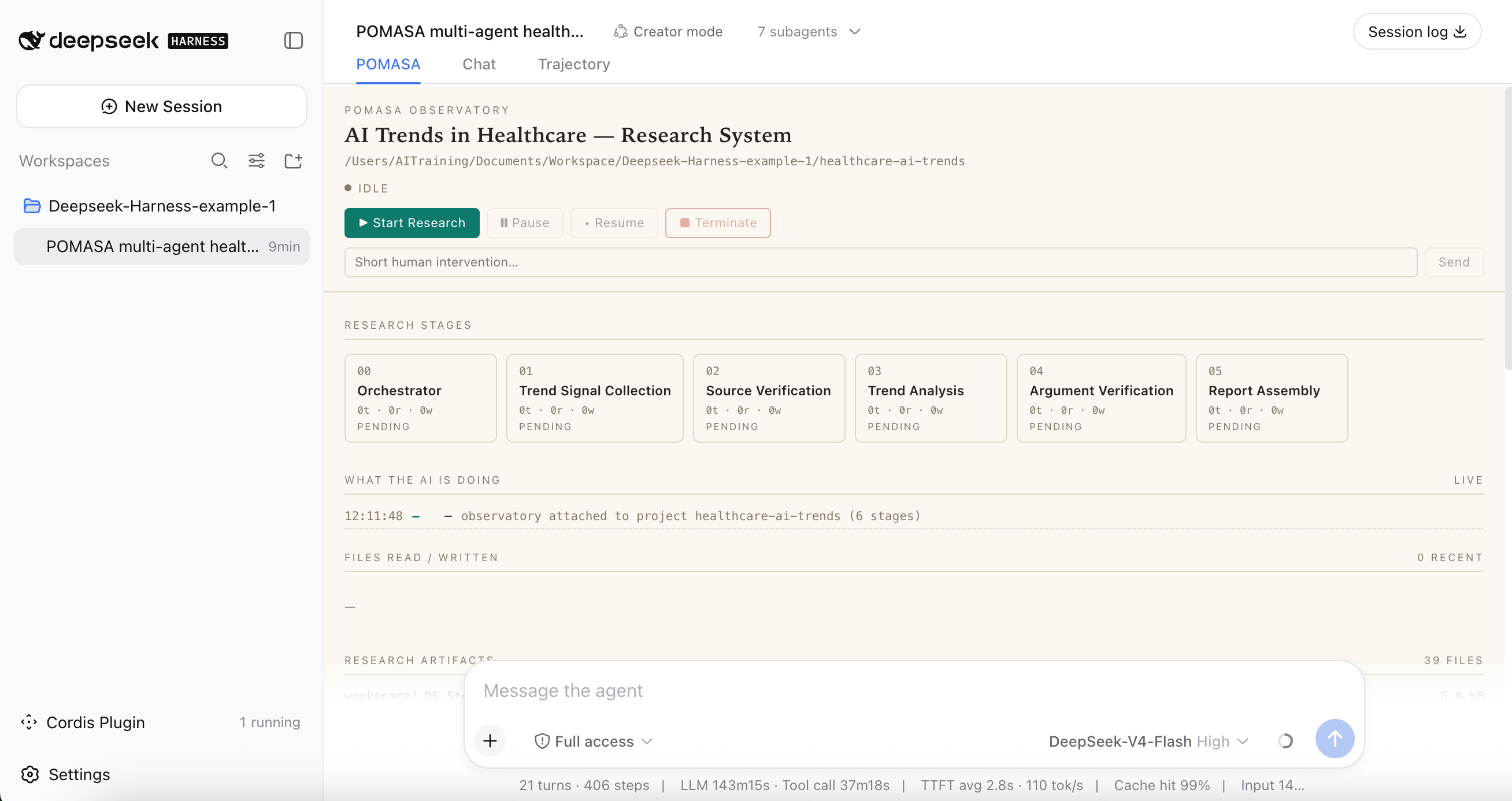The width and height of the screenshot is (1512, 801).
Task: Send message with up-arrow button
Action: tap(1335, 739)
